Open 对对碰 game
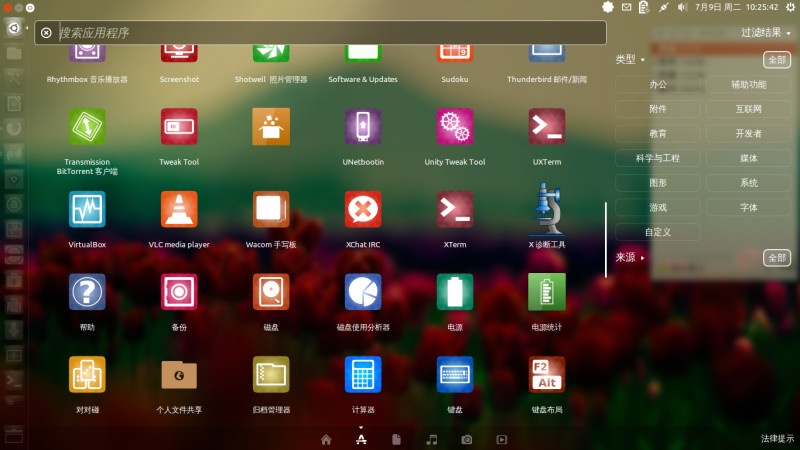This screenshot has width=800, height=450. pyautogui.click(x=87, y=374)
